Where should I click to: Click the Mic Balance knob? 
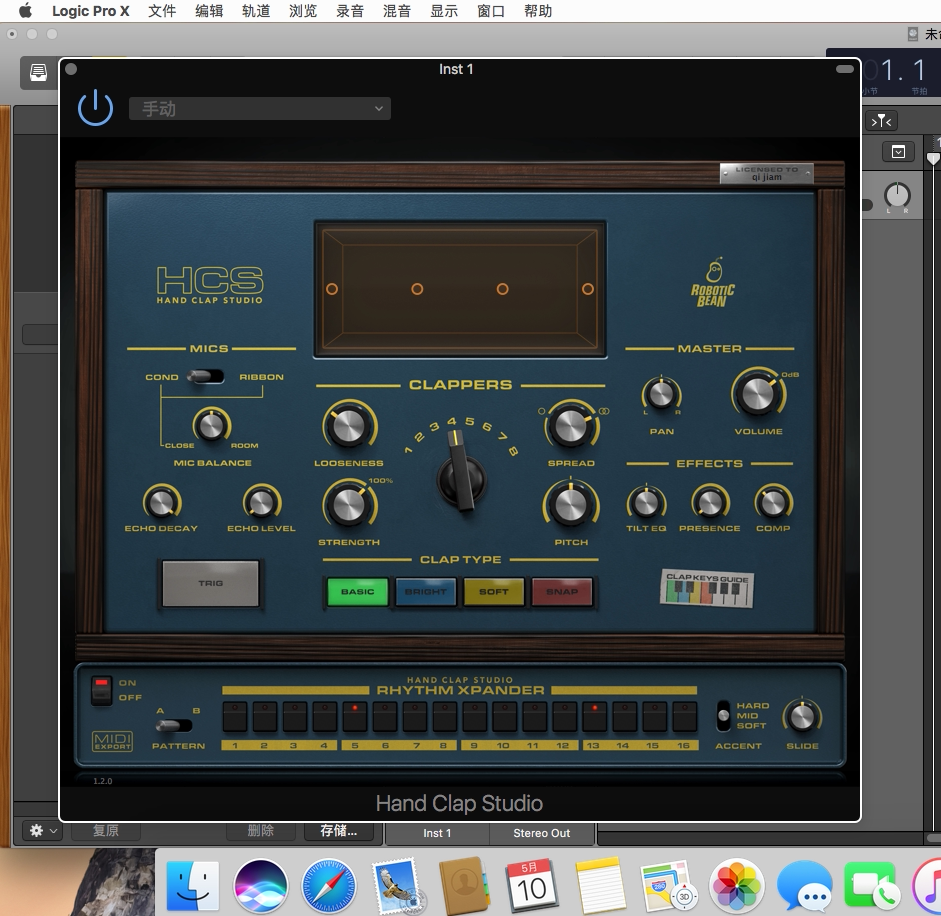tap(212, 425)
